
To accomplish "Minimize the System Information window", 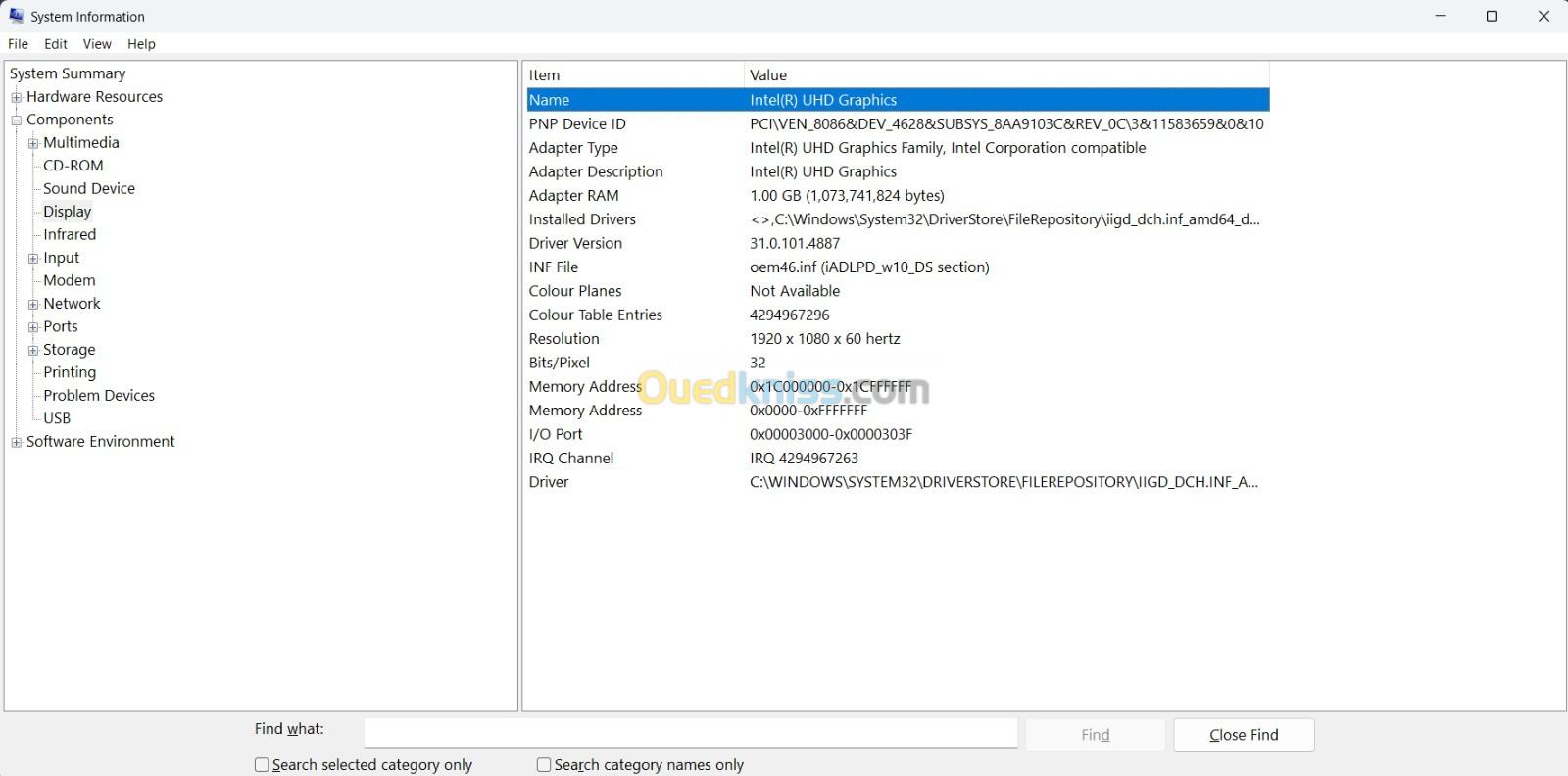I will click(x=1441, y=16).
